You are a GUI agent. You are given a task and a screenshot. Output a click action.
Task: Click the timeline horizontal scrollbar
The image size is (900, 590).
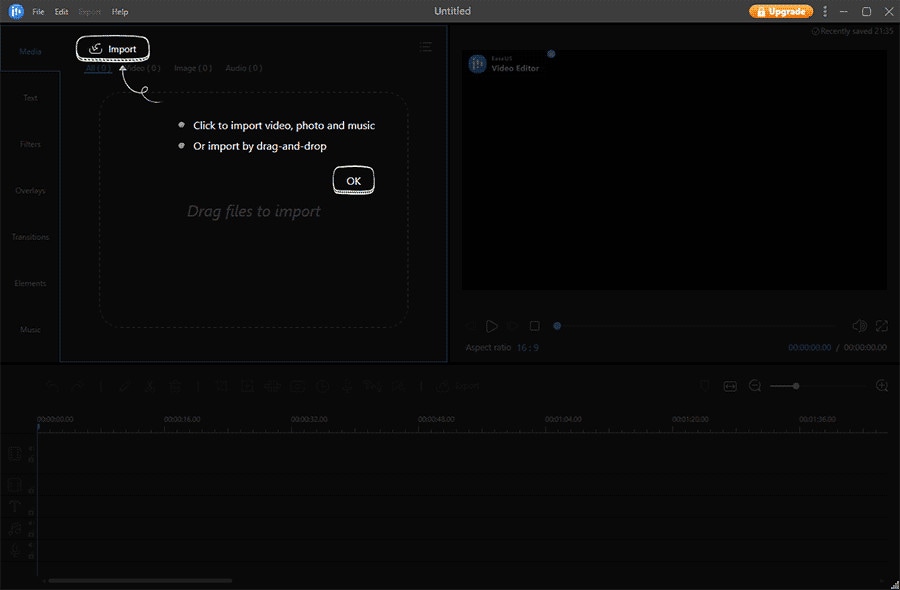(x=140, y=581)
